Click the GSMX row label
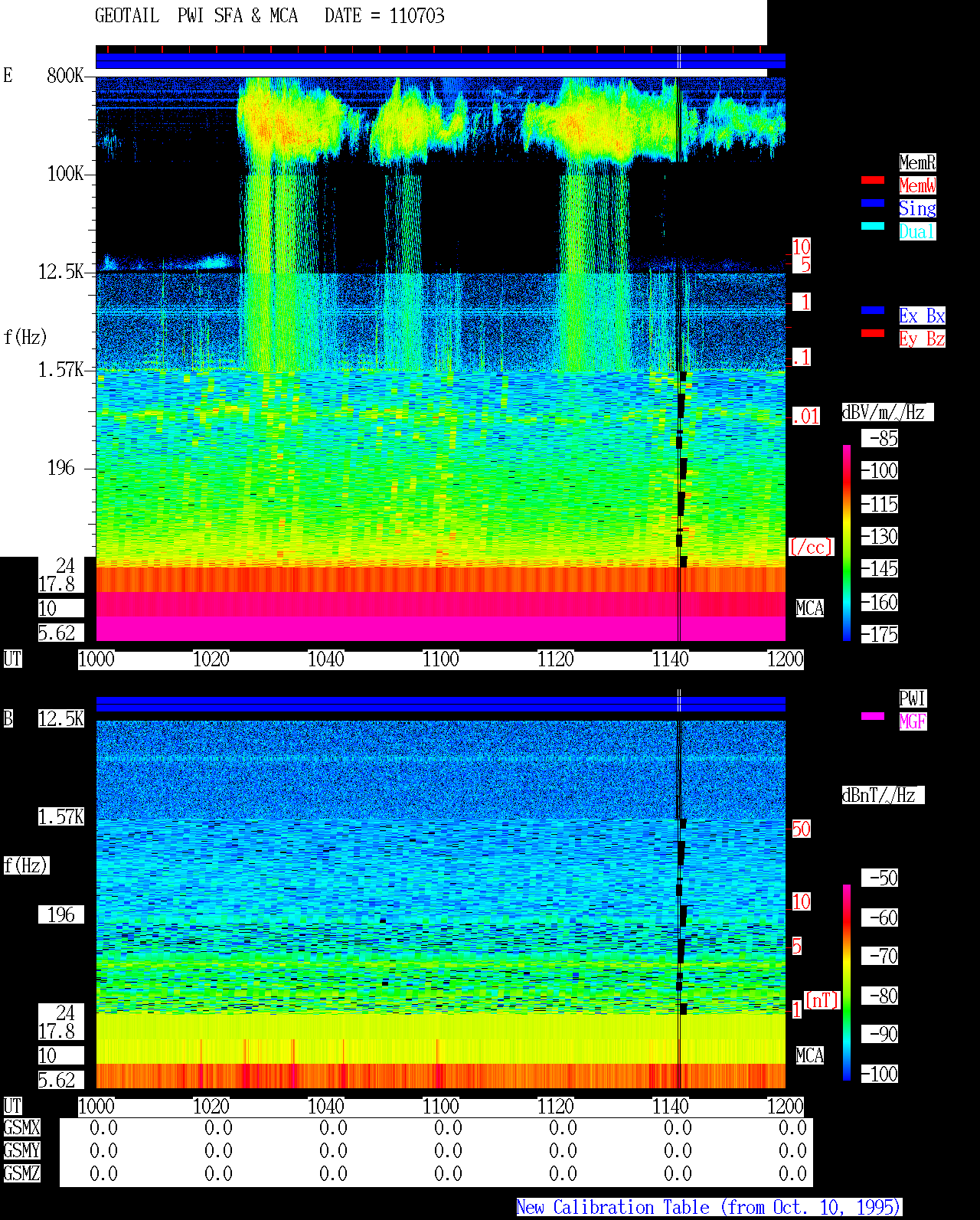The image size is (980, 1220). [21, 1128]
